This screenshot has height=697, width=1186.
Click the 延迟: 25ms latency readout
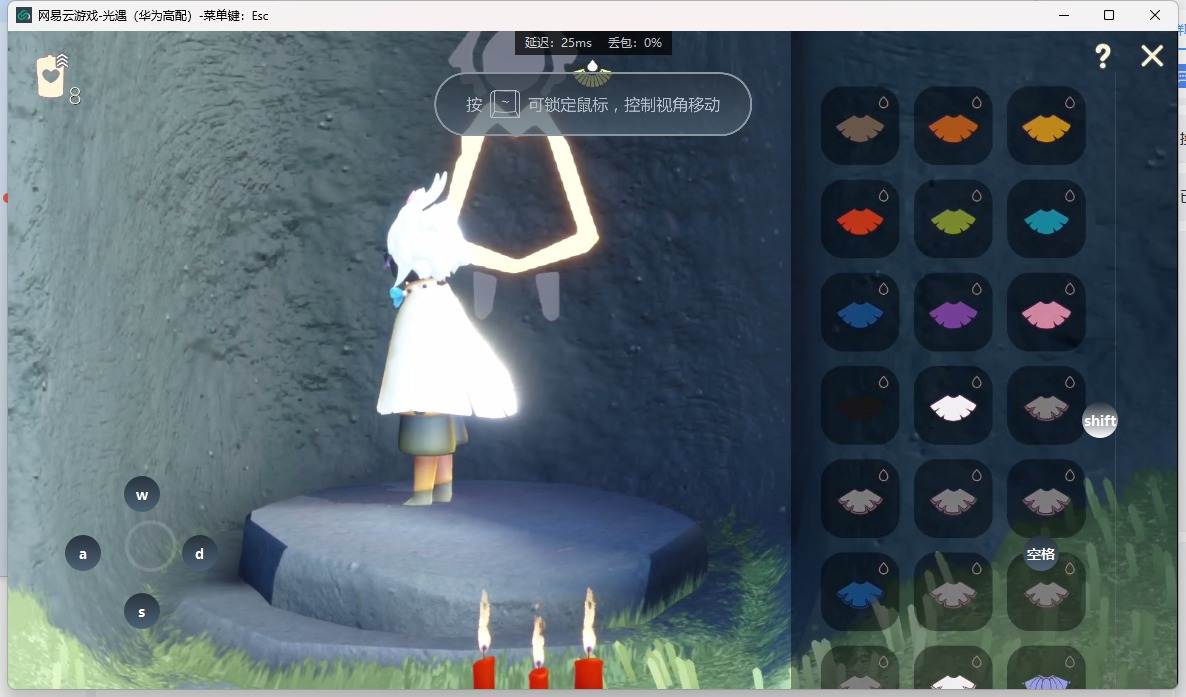point(558,43)
